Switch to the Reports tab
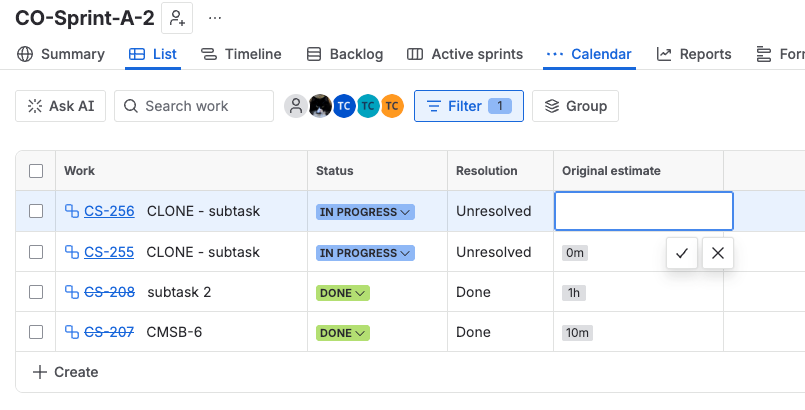The image size is (805, 410). point(694,54)
